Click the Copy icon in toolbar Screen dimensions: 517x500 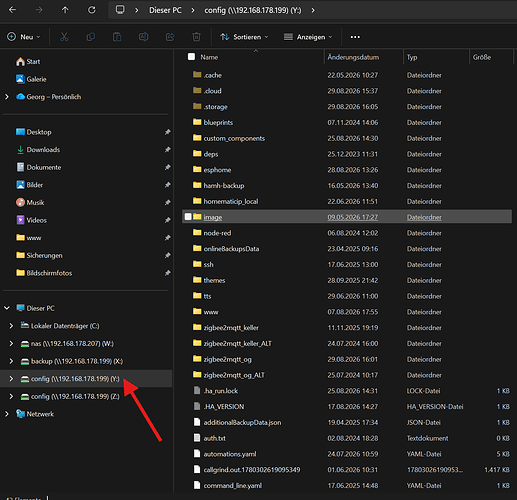click(91, 37)
